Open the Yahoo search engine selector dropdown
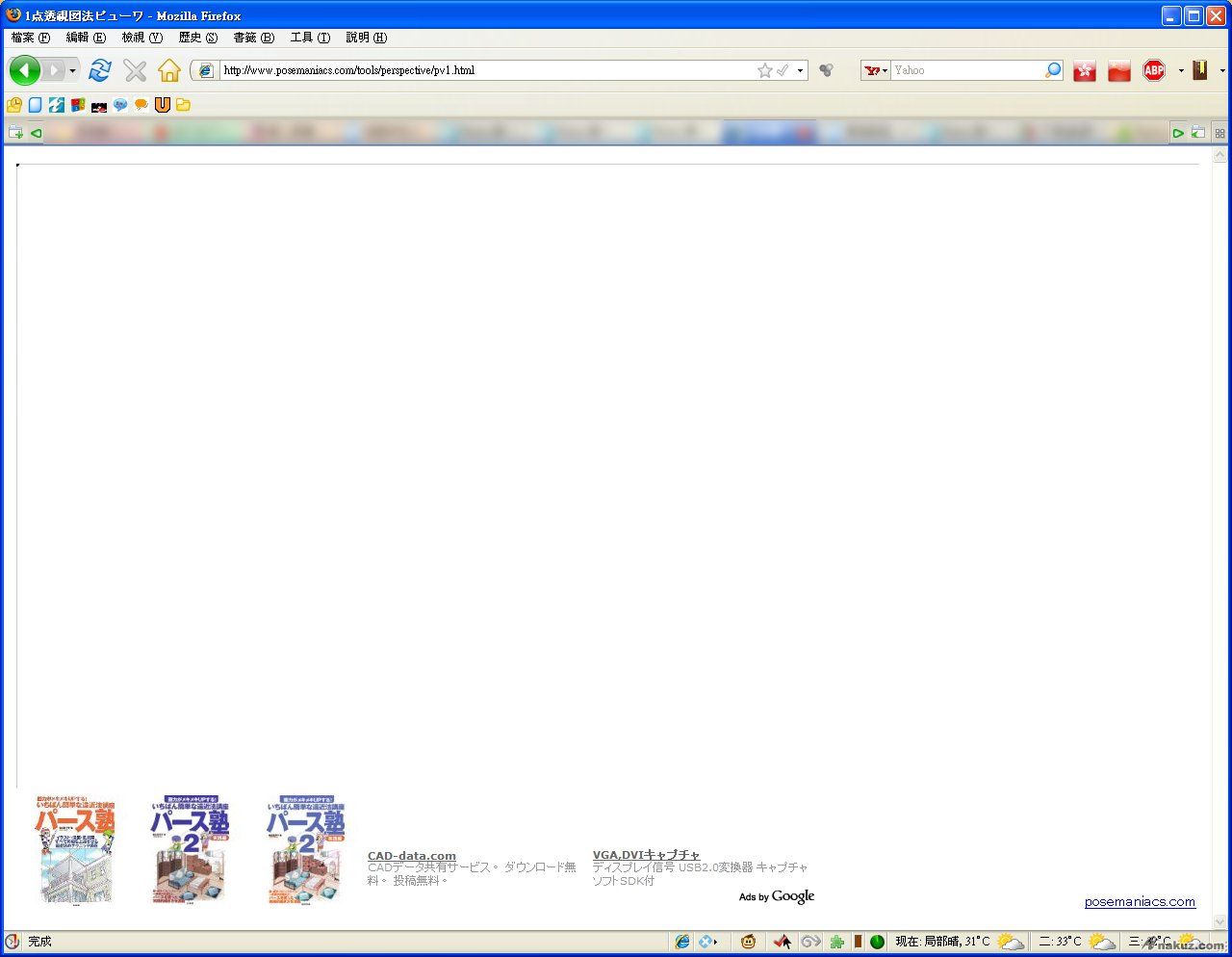 (x=875, y=70)
